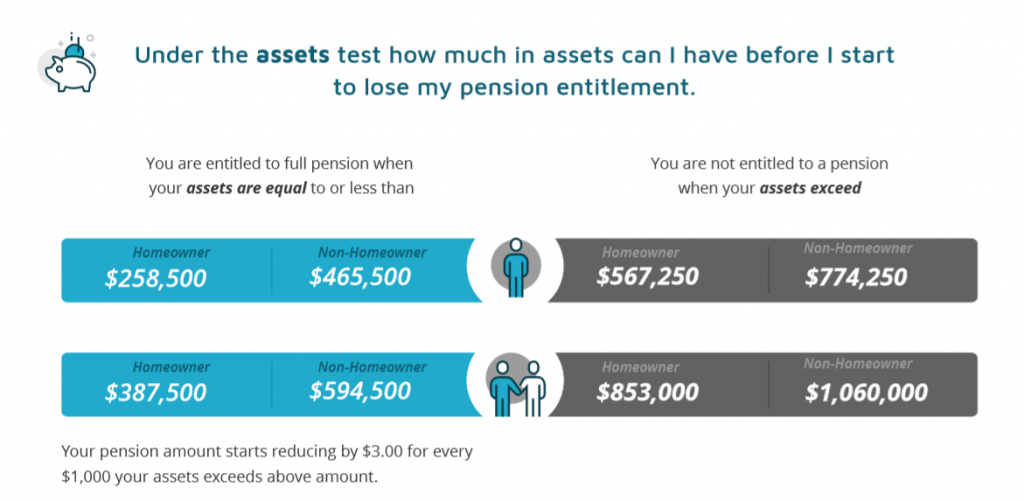This screenshot has width=1024, height=501.
Task: Click Homeowner label in single blue bar
Action: click(x=172, y=252)
